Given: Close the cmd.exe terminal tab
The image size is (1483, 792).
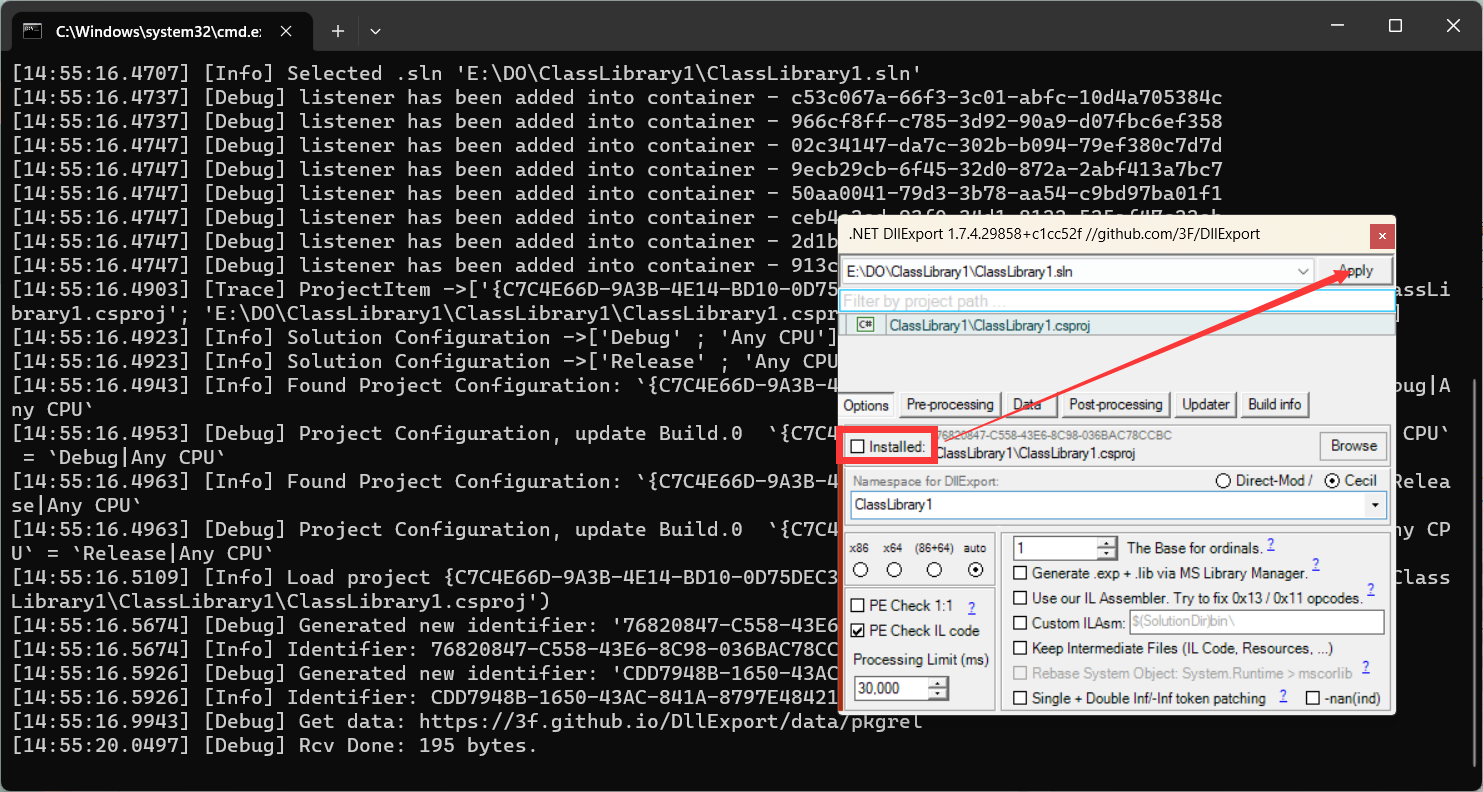Looking at the screenshot, I should (x=289, y=31).
